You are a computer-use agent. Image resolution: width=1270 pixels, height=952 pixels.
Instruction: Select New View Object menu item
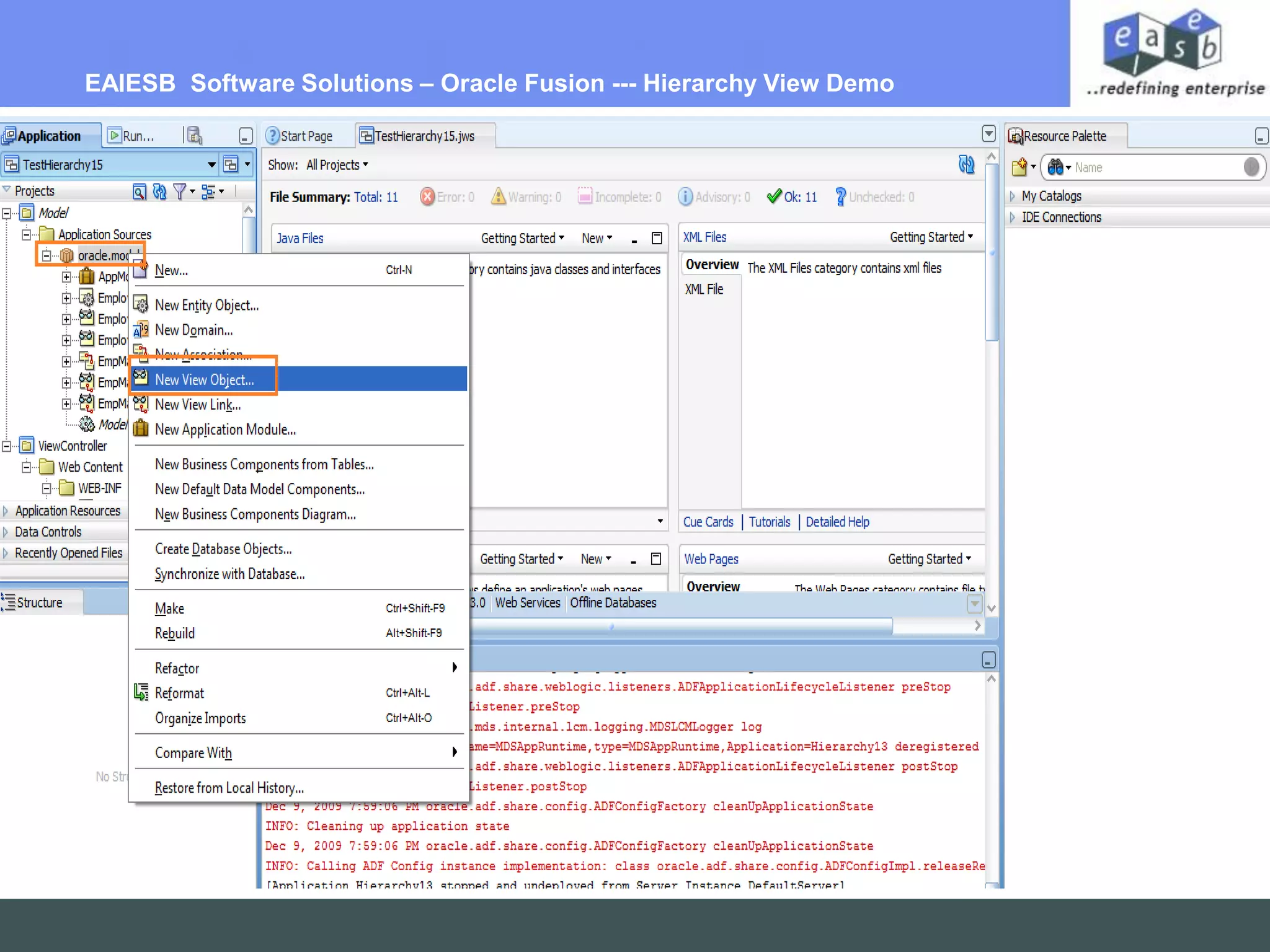(x=298, y=379)
